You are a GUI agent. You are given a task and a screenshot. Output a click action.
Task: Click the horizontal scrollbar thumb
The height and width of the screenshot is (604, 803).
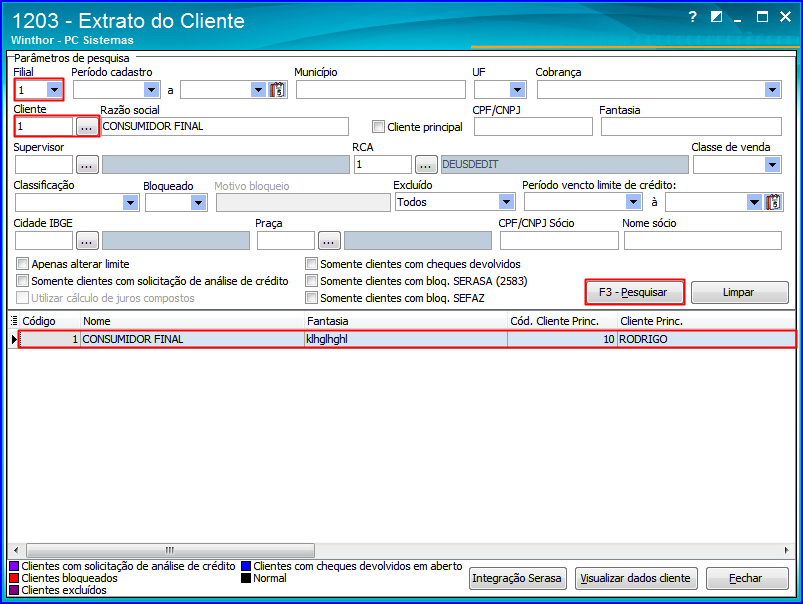tap(171, 550)
